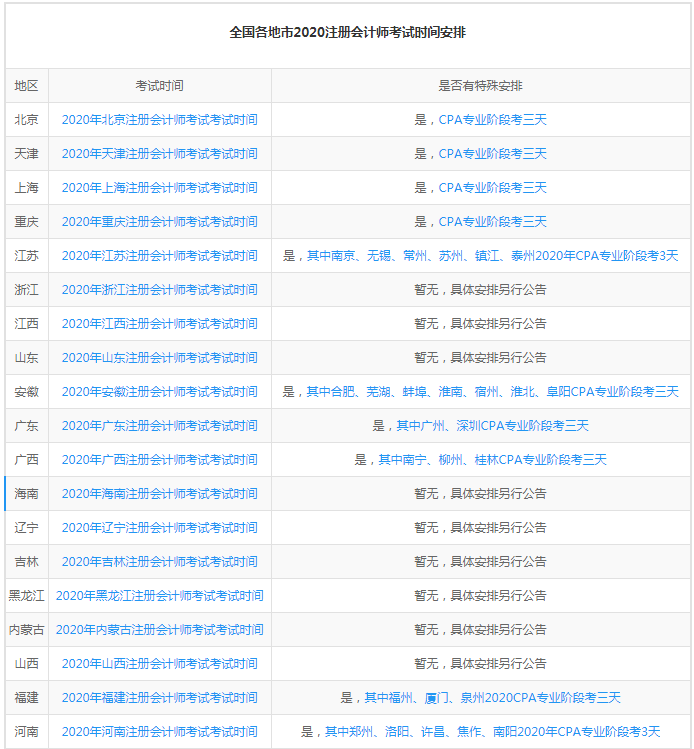
Task: Click the 2020年浙江注册会计师考试时间 link
Action: click(159, 290)
